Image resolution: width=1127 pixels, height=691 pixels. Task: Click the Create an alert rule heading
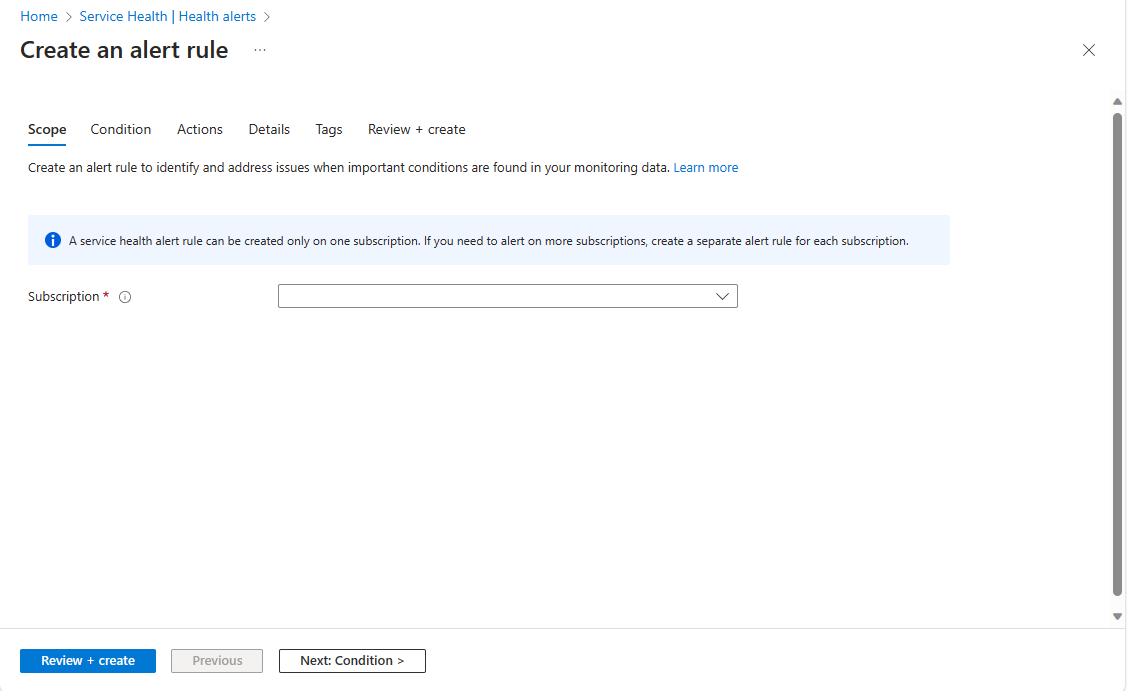pos(124,50)
